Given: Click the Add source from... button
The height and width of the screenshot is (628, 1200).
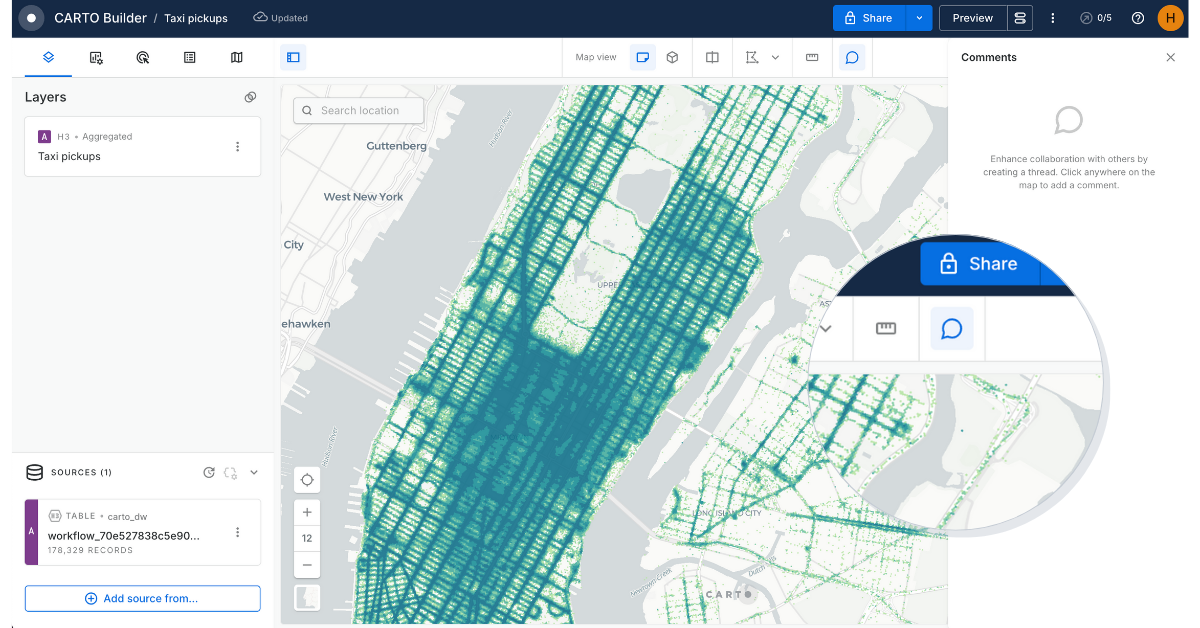Looking at the screenshot, I should (142, 598).
